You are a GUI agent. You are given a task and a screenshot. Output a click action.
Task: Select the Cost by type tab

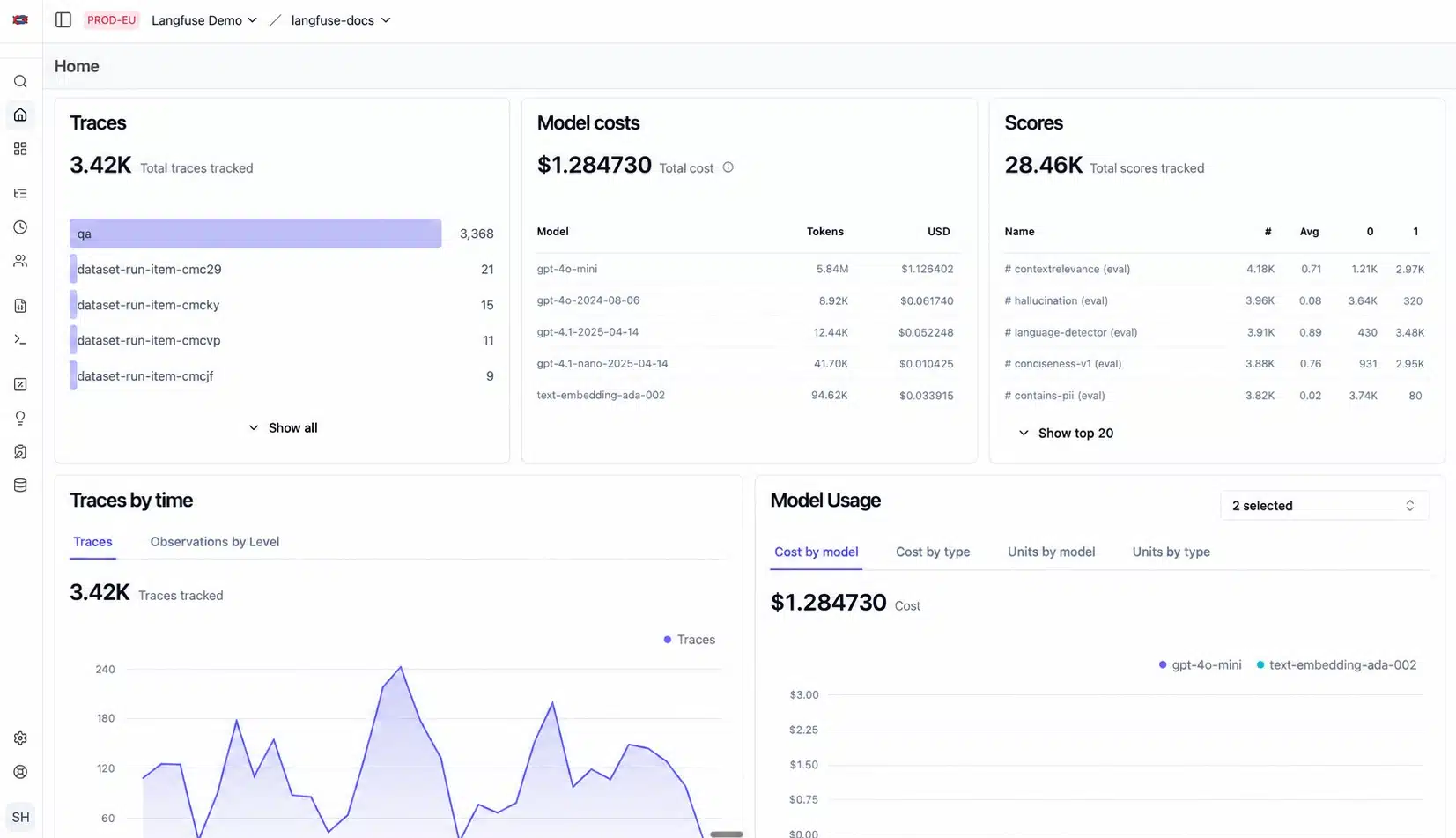(933, 552)
